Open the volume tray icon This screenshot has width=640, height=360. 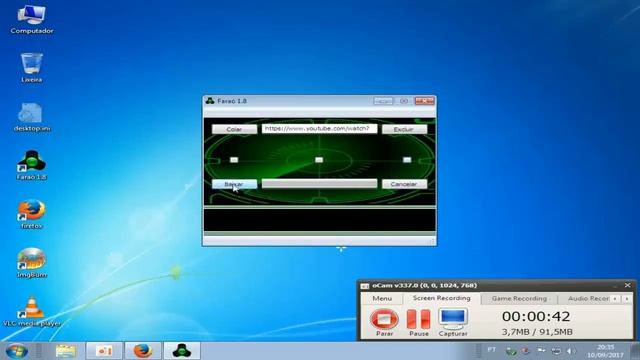(x=571, y=351)
